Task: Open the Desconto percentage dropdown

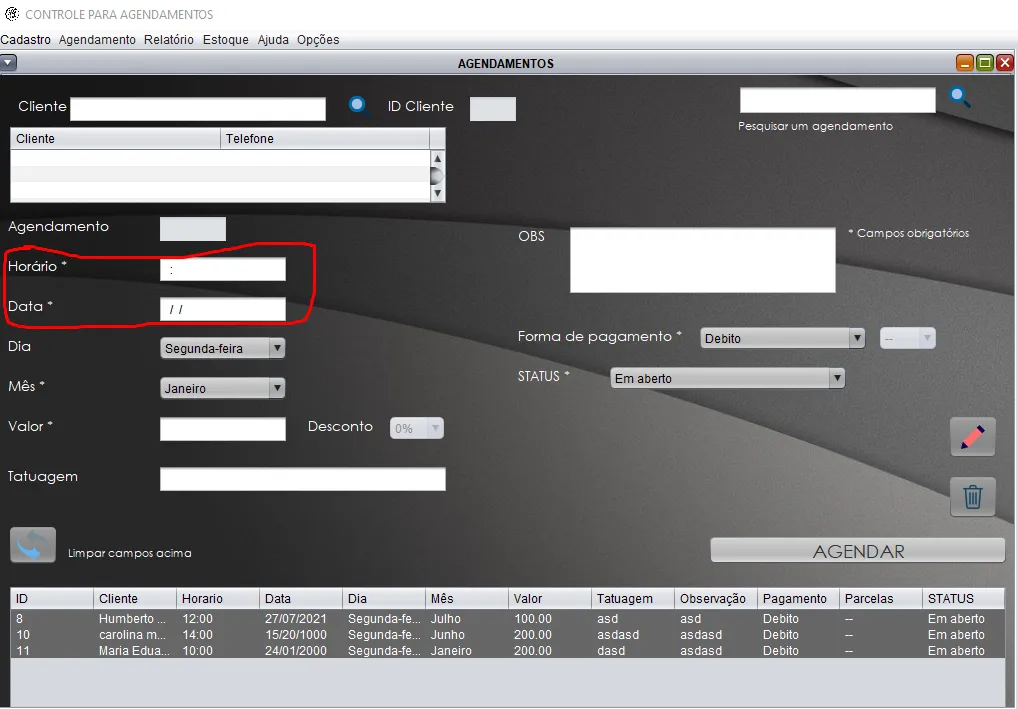Action: (417, 429)
